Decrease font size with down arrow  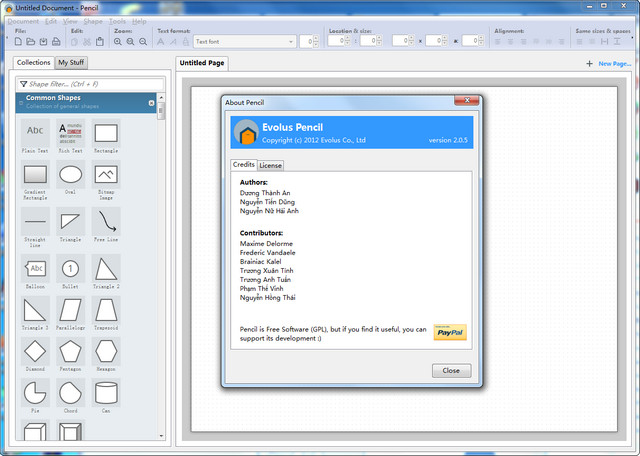[316, 44]
